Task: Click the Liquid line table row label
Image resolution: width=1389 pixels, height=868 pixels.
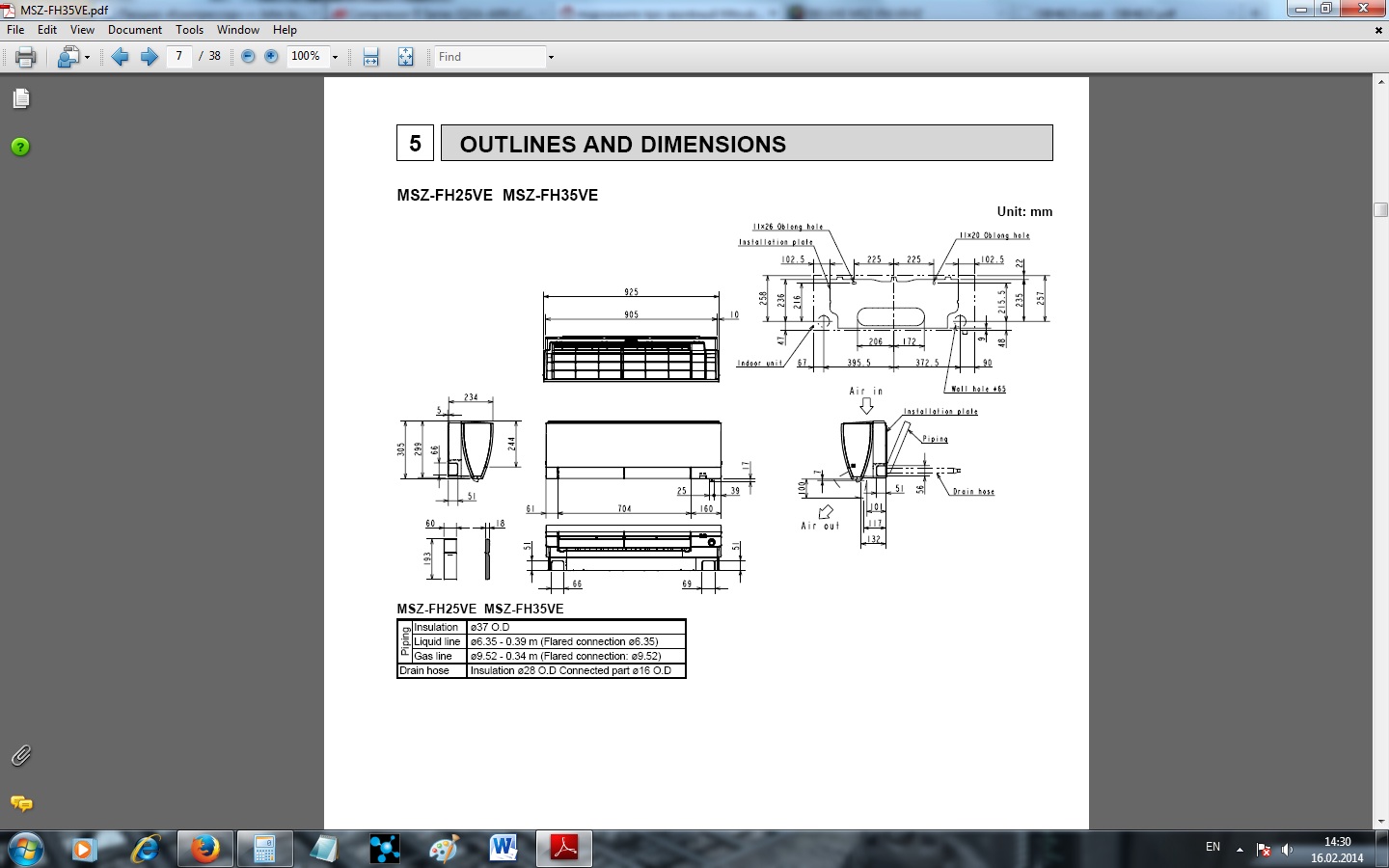Action: 438,641
